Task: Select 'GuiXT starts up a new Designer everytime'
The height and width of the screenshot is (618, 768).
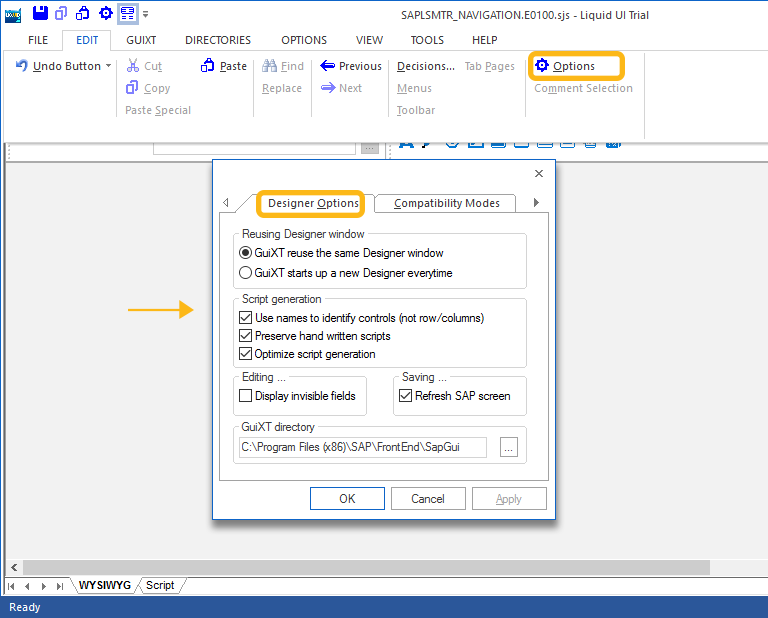Action: [x=246, y=272]
